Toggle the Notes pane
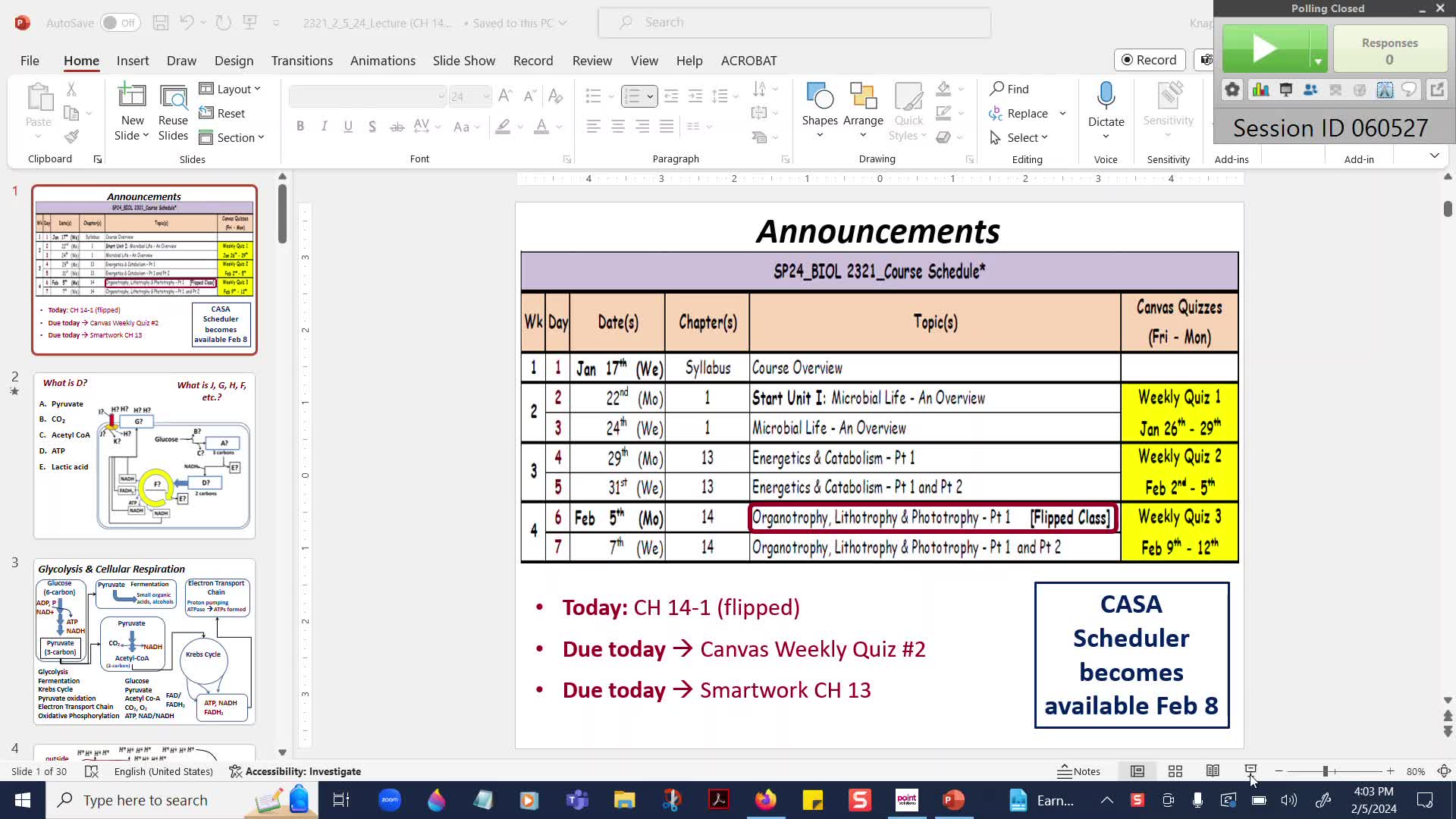 tap(1079, 771)
